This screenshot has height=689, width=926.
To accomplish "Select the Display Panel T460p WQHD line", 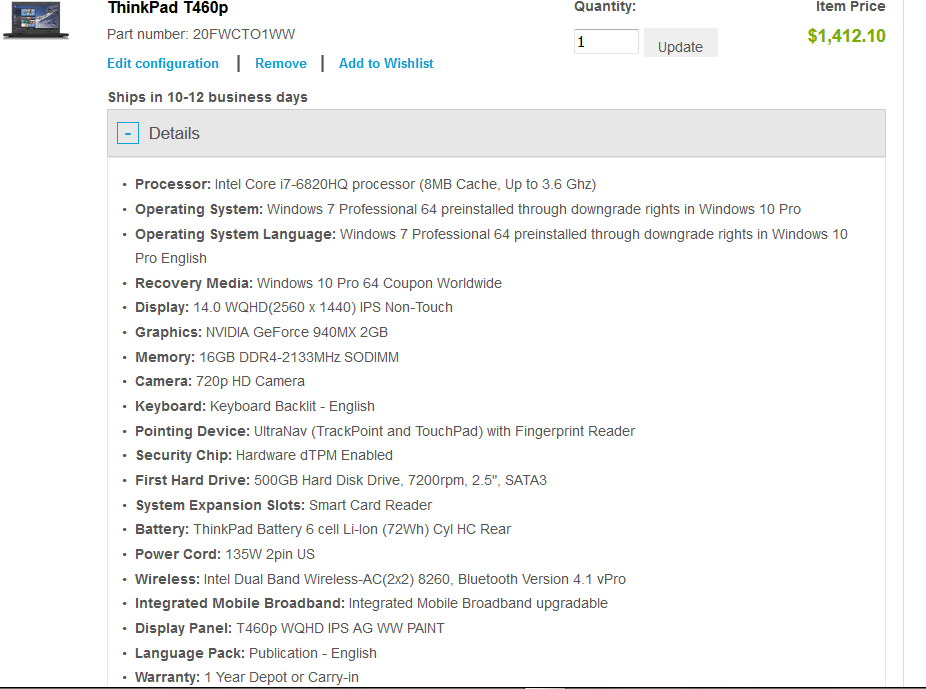I will point(289,628).
